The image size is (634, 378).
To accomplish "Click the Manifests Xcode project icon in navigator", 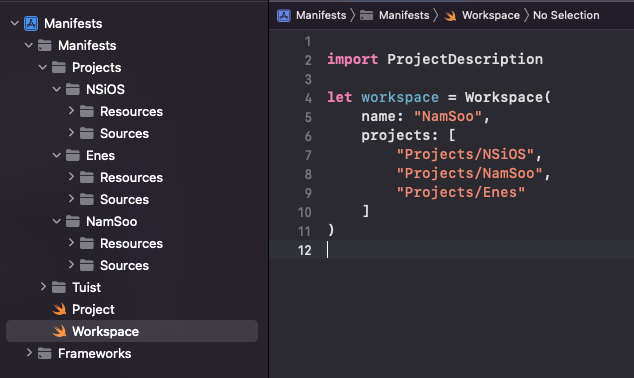I will [x=31, y=23].
